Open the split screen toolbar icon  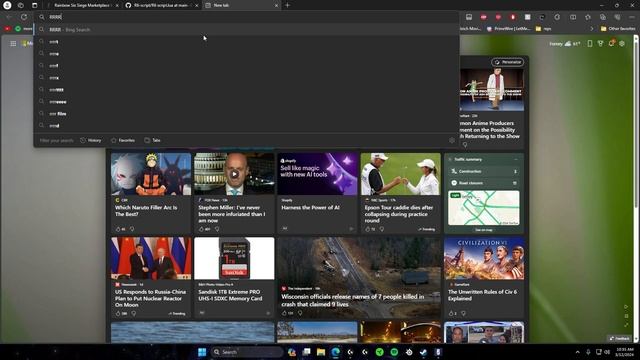tap(573, 17)
